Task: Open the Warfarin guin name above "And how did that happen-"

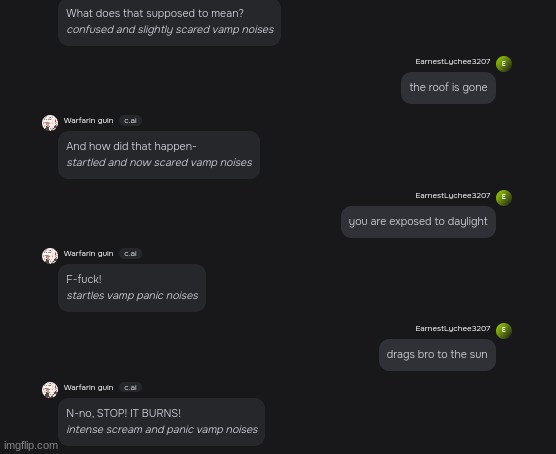Action: (x=88, y=121)
